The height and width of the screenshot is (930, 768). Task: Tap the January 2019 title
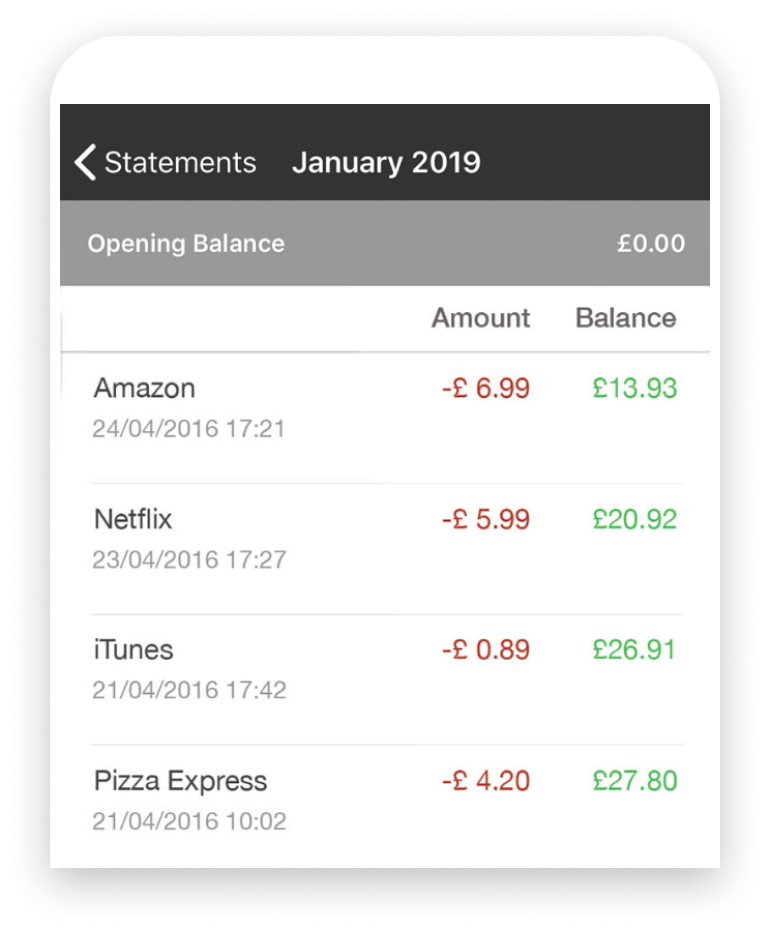tap(386, 162)
